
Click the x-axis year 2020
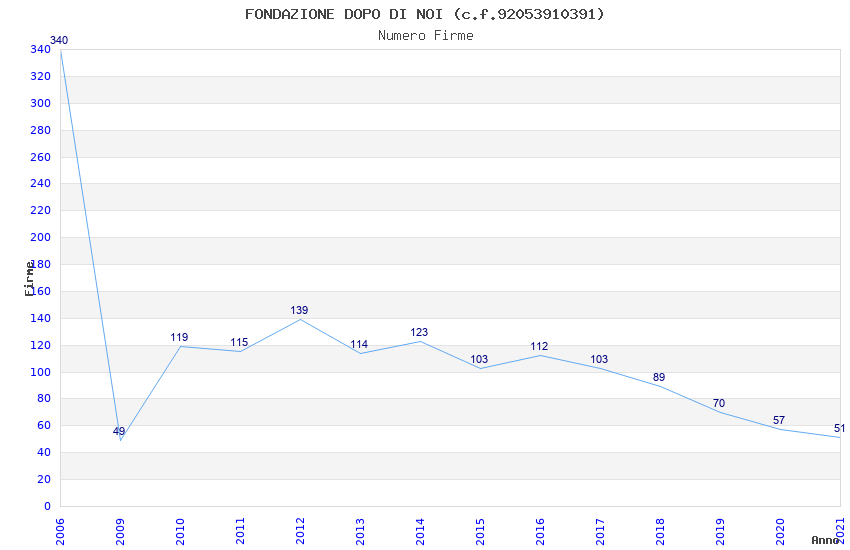pos(780,531)
